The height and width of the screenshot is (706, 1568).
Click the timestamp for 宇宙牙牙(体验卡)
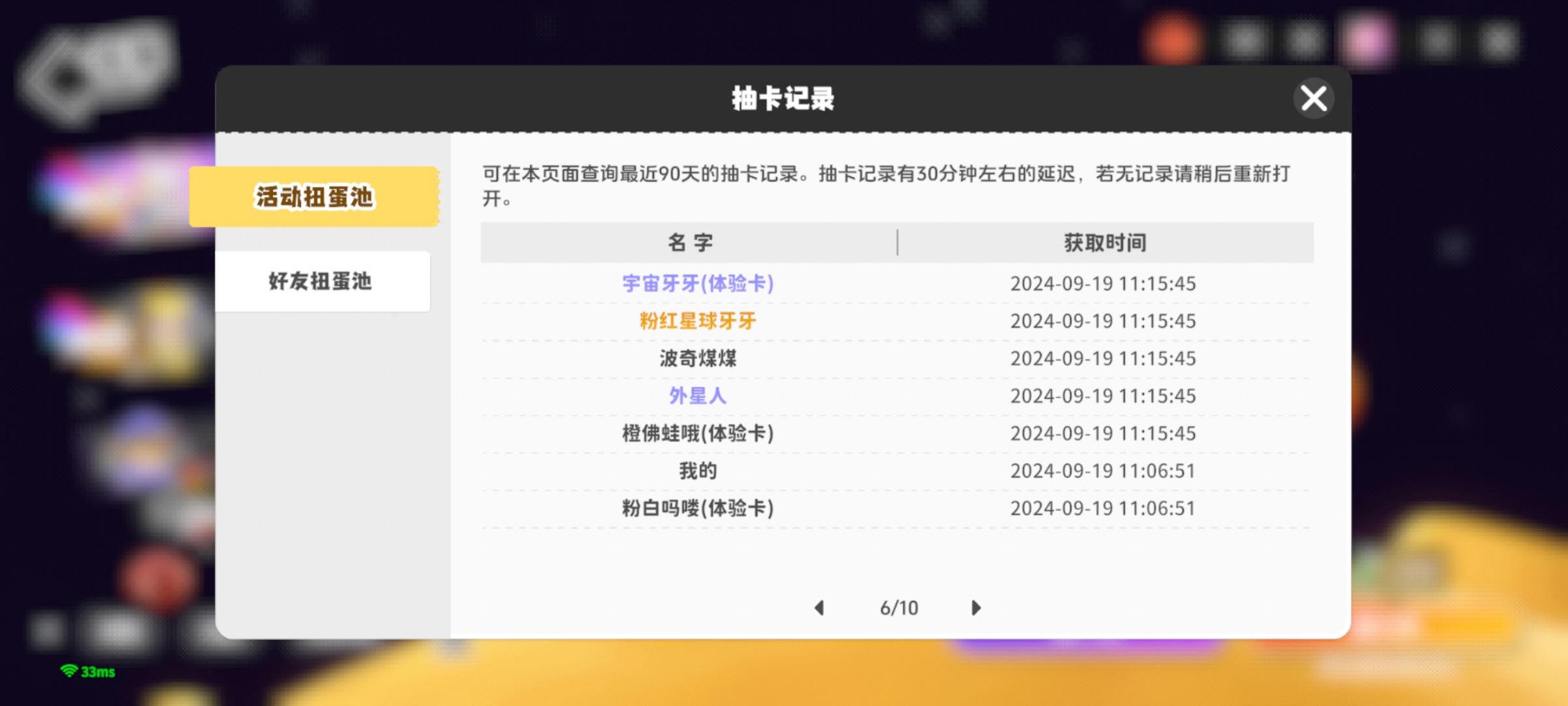coord(1103,284)
